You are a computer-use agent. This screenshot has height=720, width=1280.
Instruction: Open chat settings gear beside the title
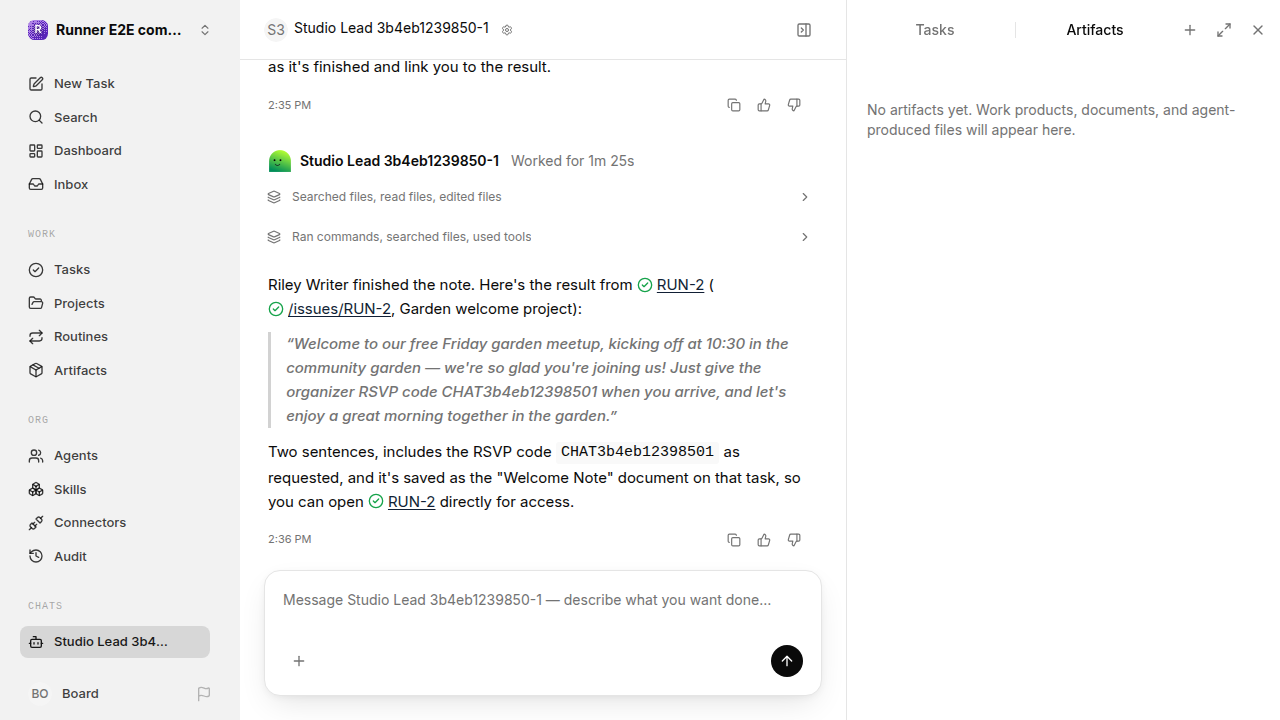pos(507,30)
